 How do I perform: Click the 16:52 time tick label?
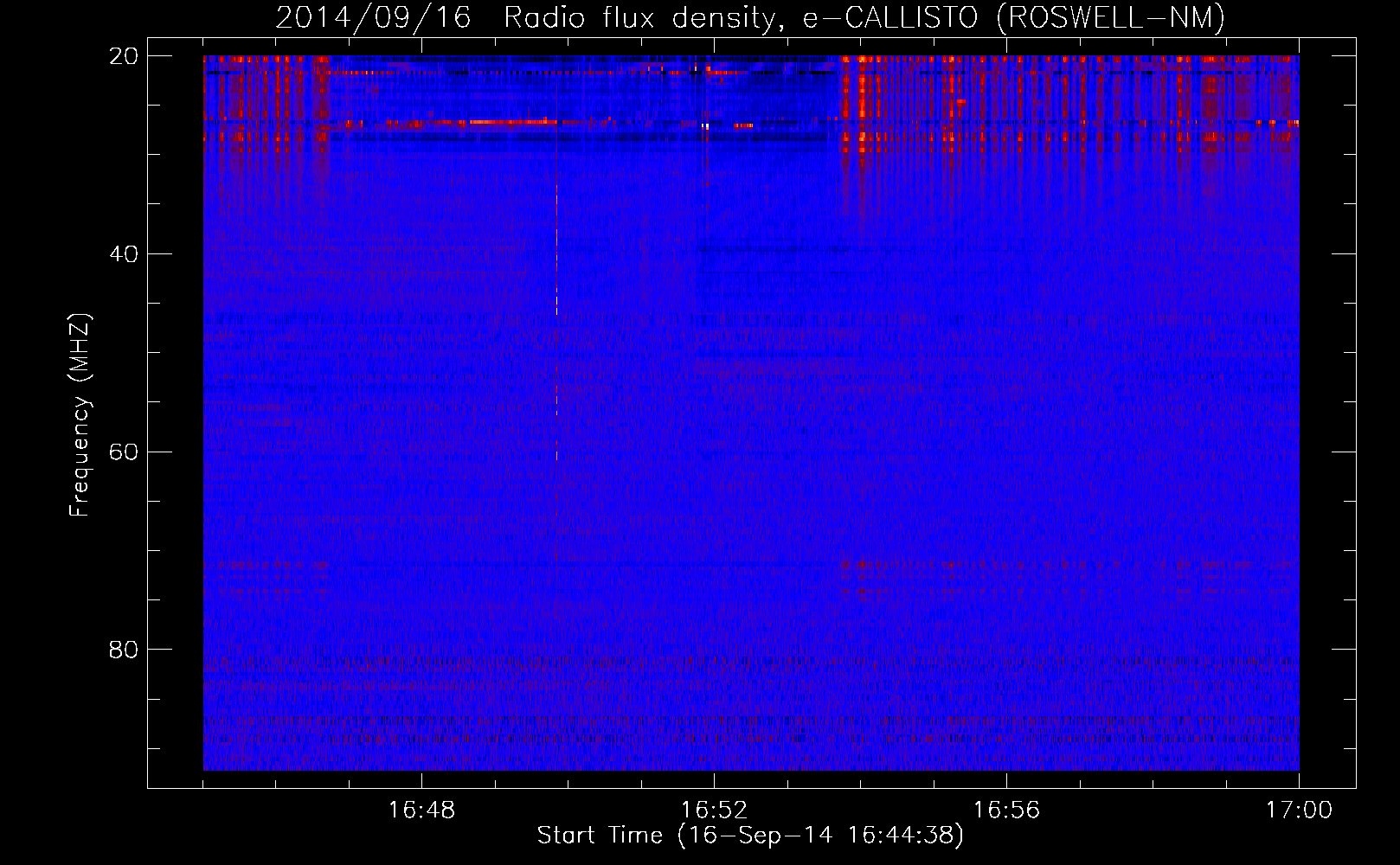point(714,811)
